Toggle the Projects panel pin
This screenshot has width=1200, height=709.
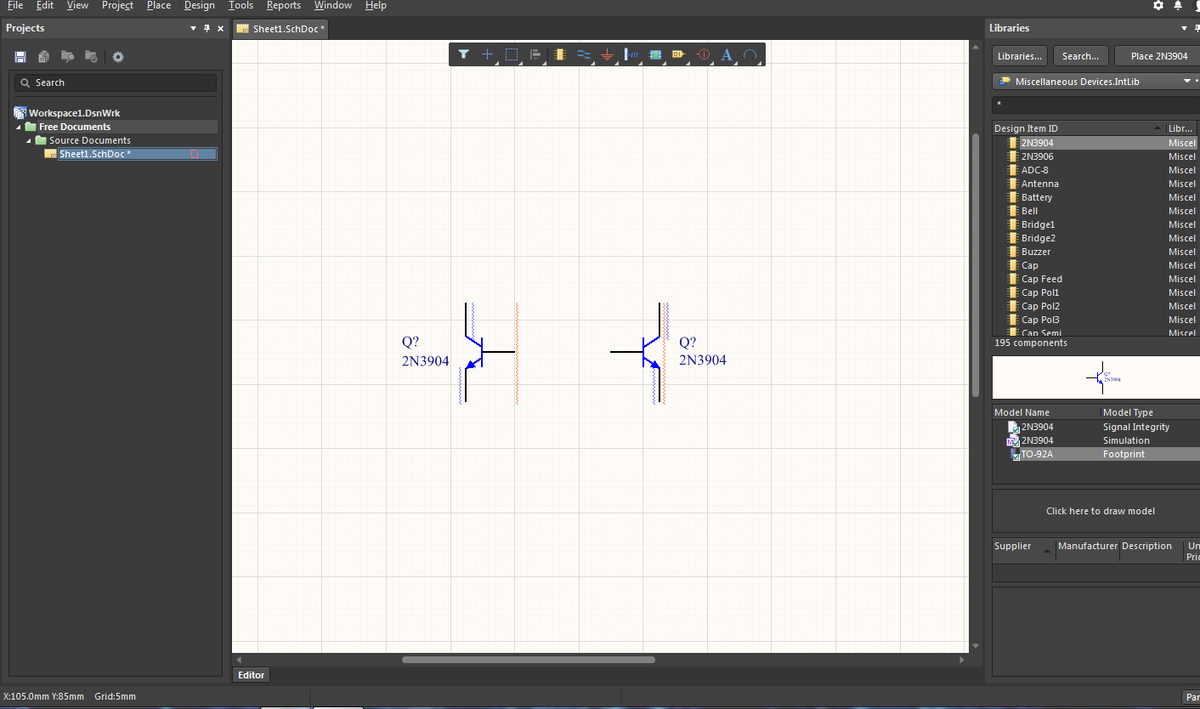point(206,28)
